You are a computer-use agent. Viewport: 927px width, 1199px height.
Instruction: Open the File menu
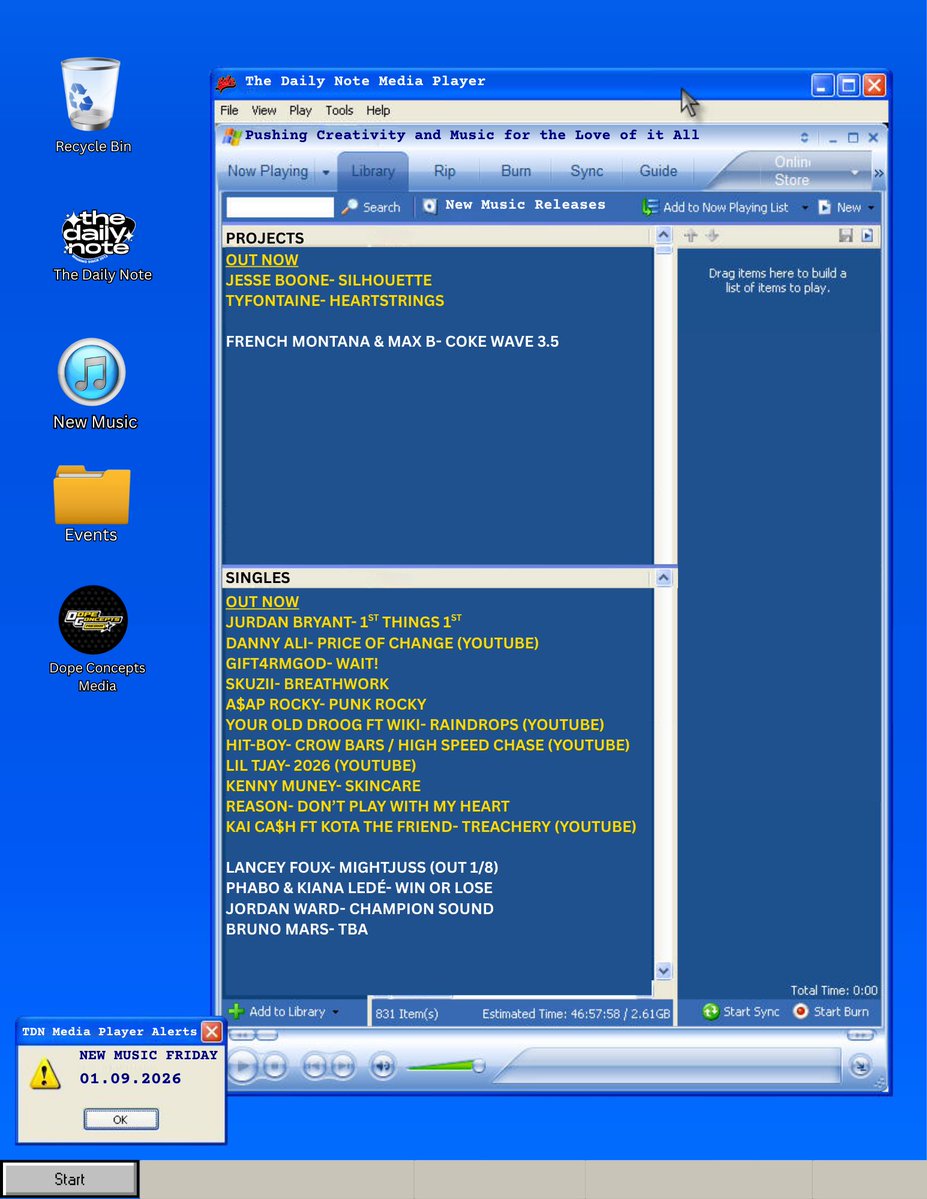(x=229, y=110)
